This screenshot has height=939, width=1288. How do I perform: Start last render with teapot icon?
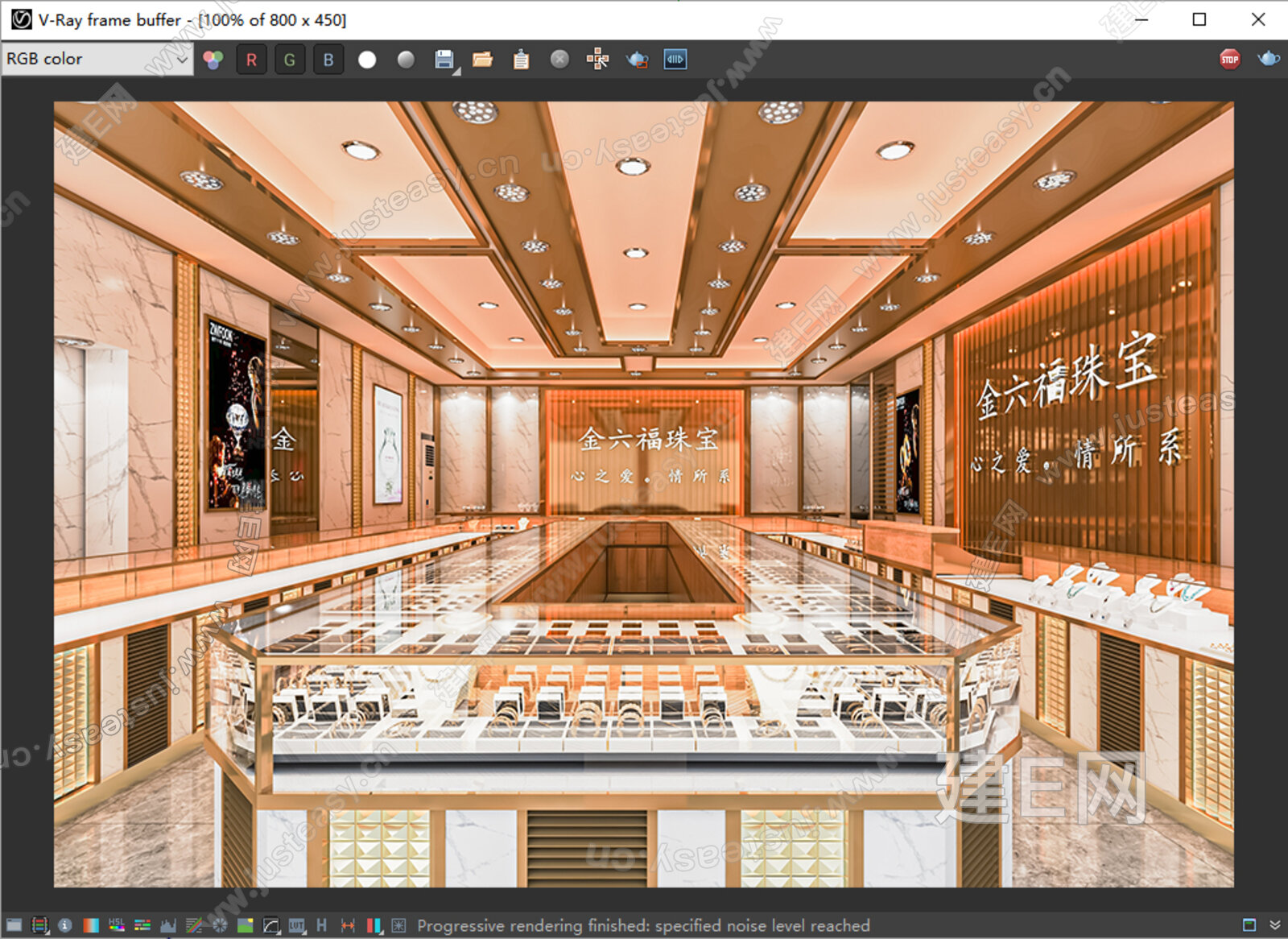coord(1269,59)
